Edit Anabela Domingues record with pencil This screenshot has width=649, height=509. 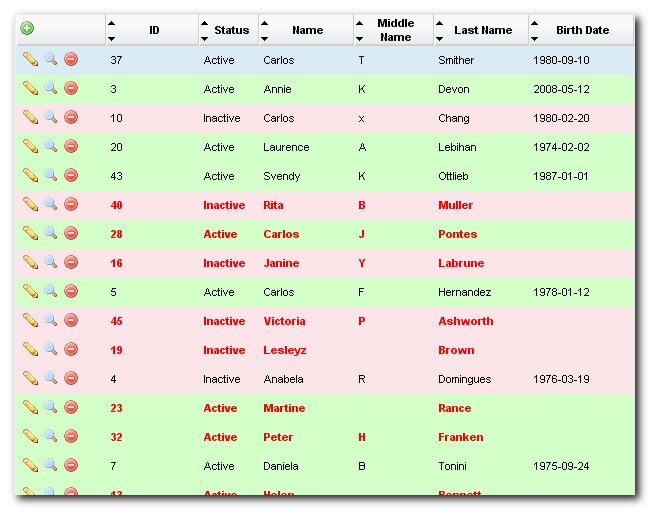(31, 378)
